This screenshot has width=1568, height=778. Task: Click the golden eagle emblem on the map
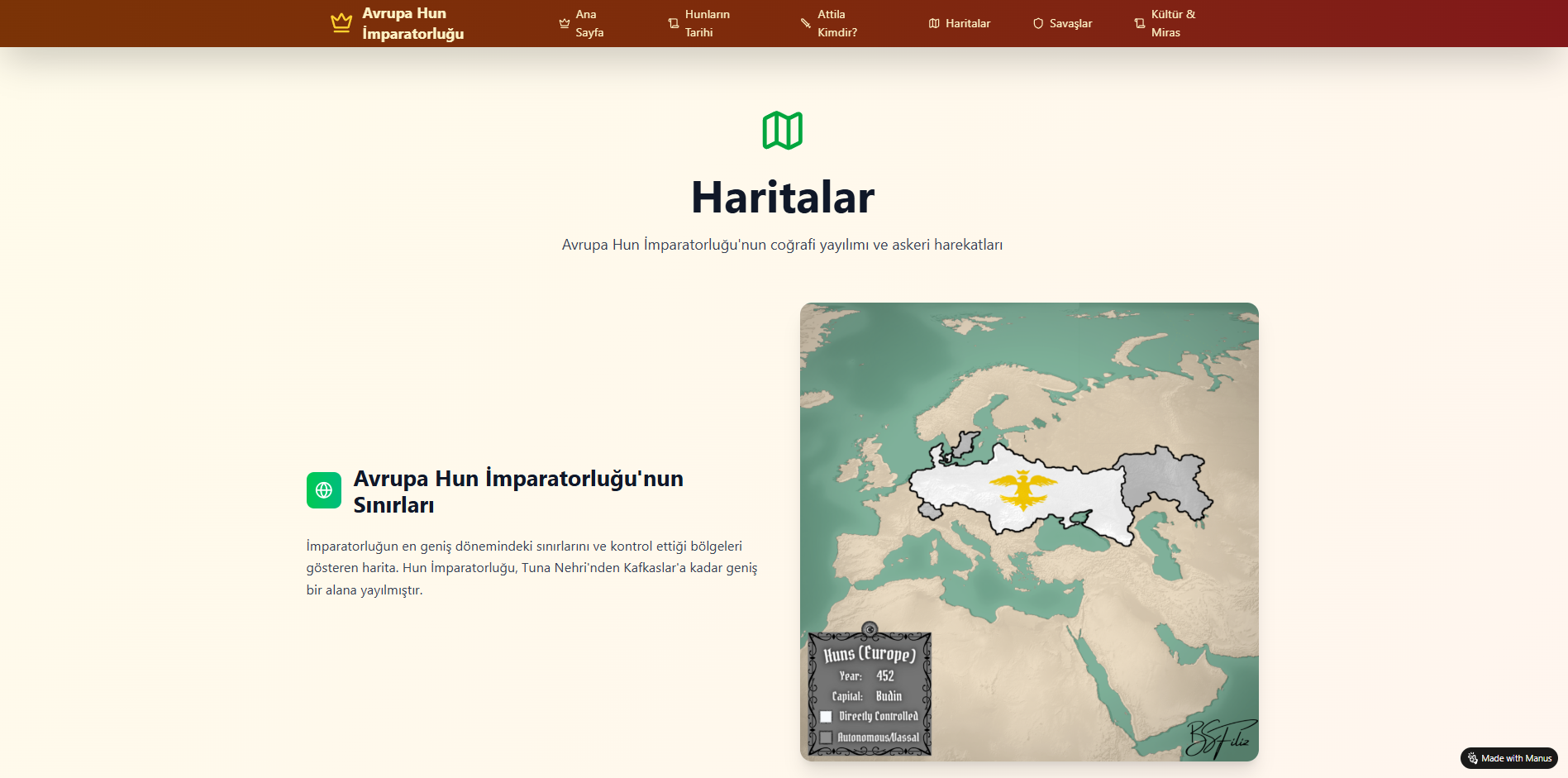coord(1023,489)
